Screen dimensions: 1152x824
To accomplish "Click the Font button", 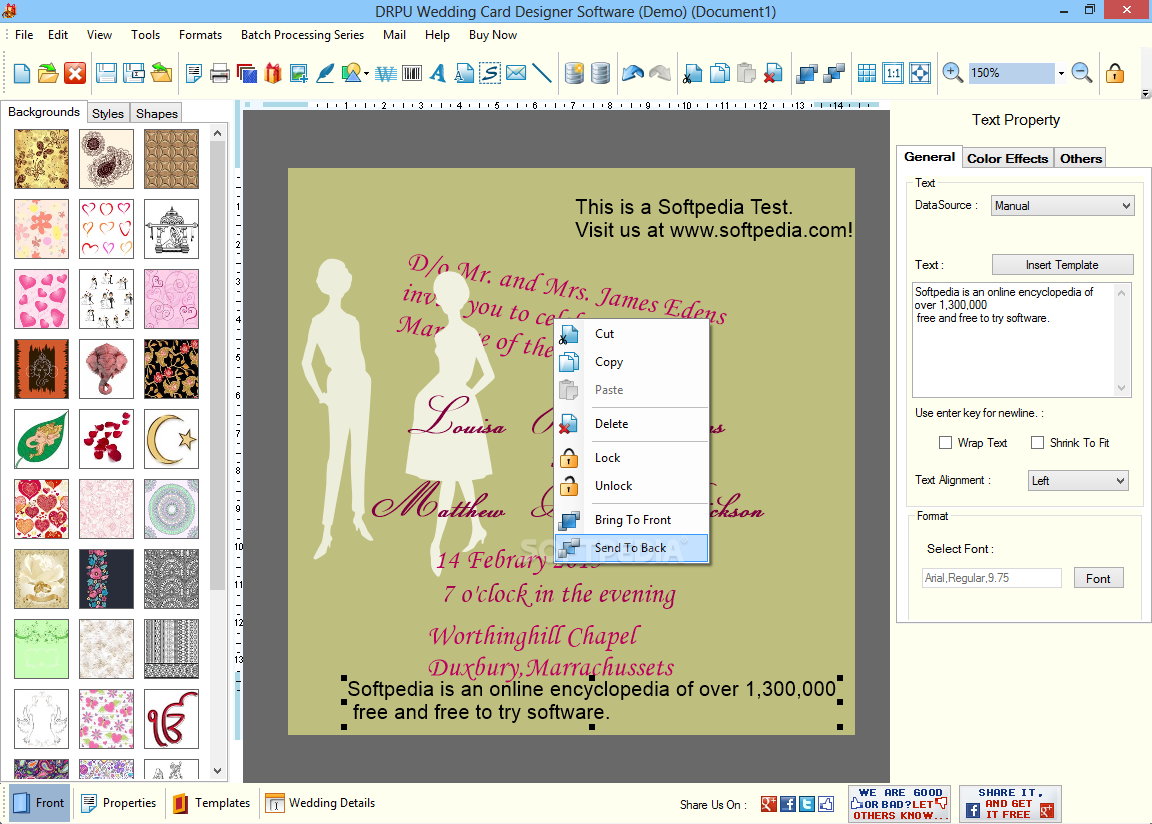I will click(x=1098, y=578).
